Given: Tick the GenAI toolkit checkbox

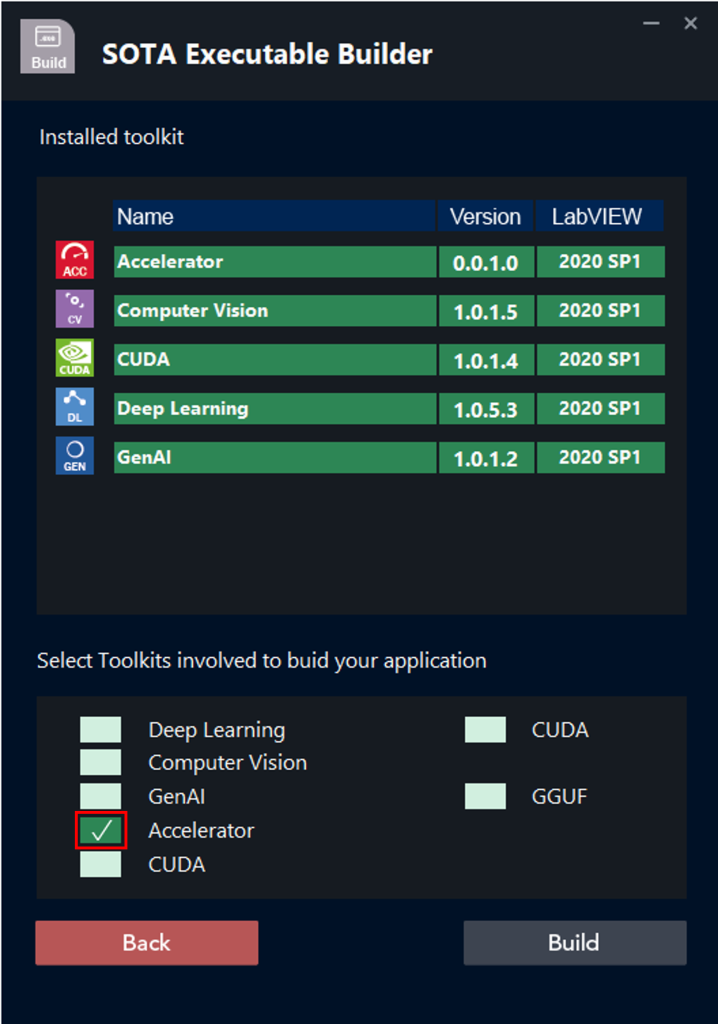Looking at the screenshot, I should coord(101,797).
